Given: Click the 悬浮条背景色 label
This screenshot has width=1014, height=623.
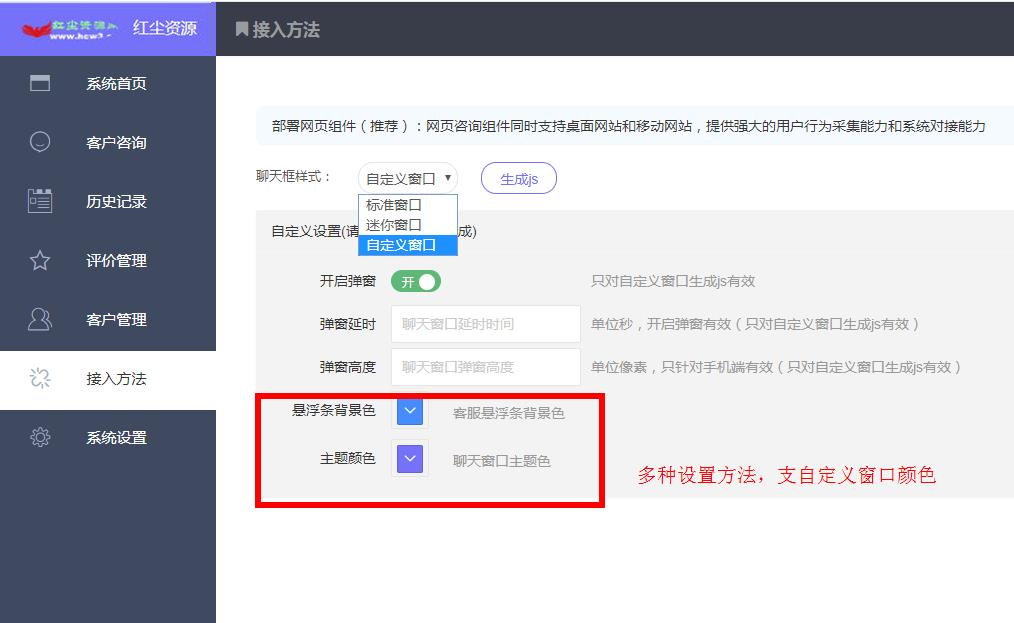Looking at the screenshot, I should coord(333,410).
